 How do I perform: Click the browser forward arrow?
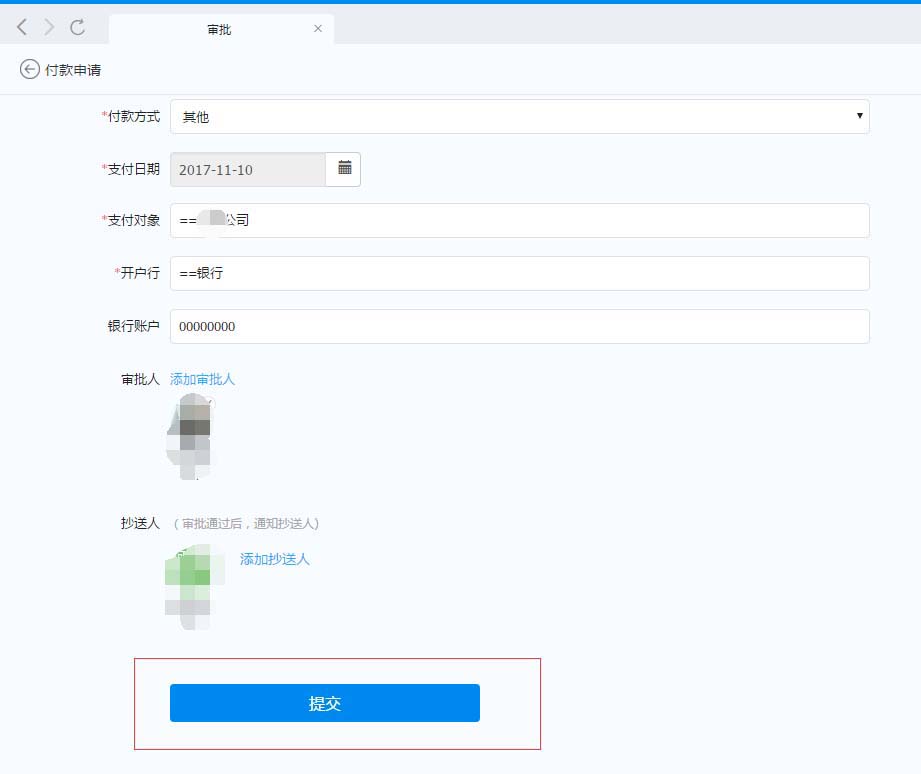click(x=49, y=27)
